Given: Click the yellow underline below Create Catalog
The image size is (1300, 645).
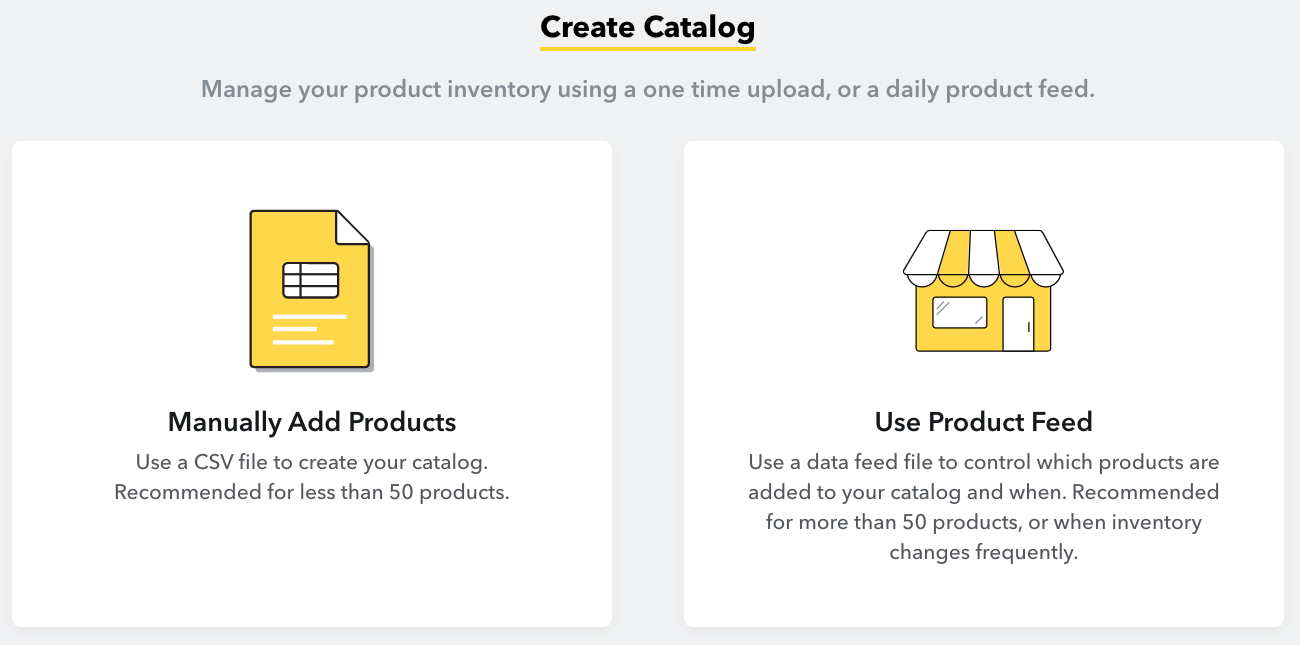Looking at the screenshot, I should tap(648, 46).
